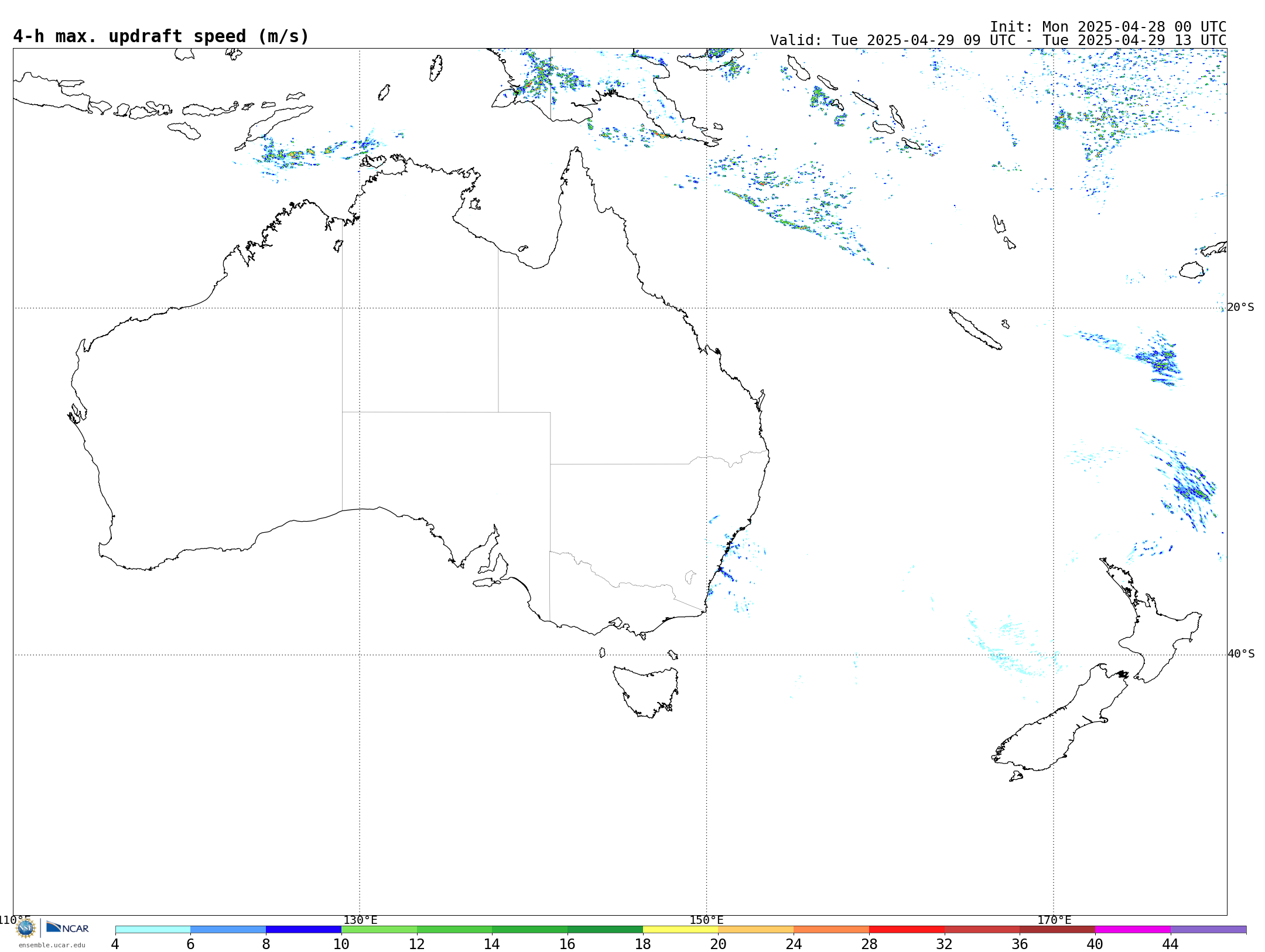Click the colorbar label '28'
Viewport: 1265px width, 952px height.
(x=869, y=944)
